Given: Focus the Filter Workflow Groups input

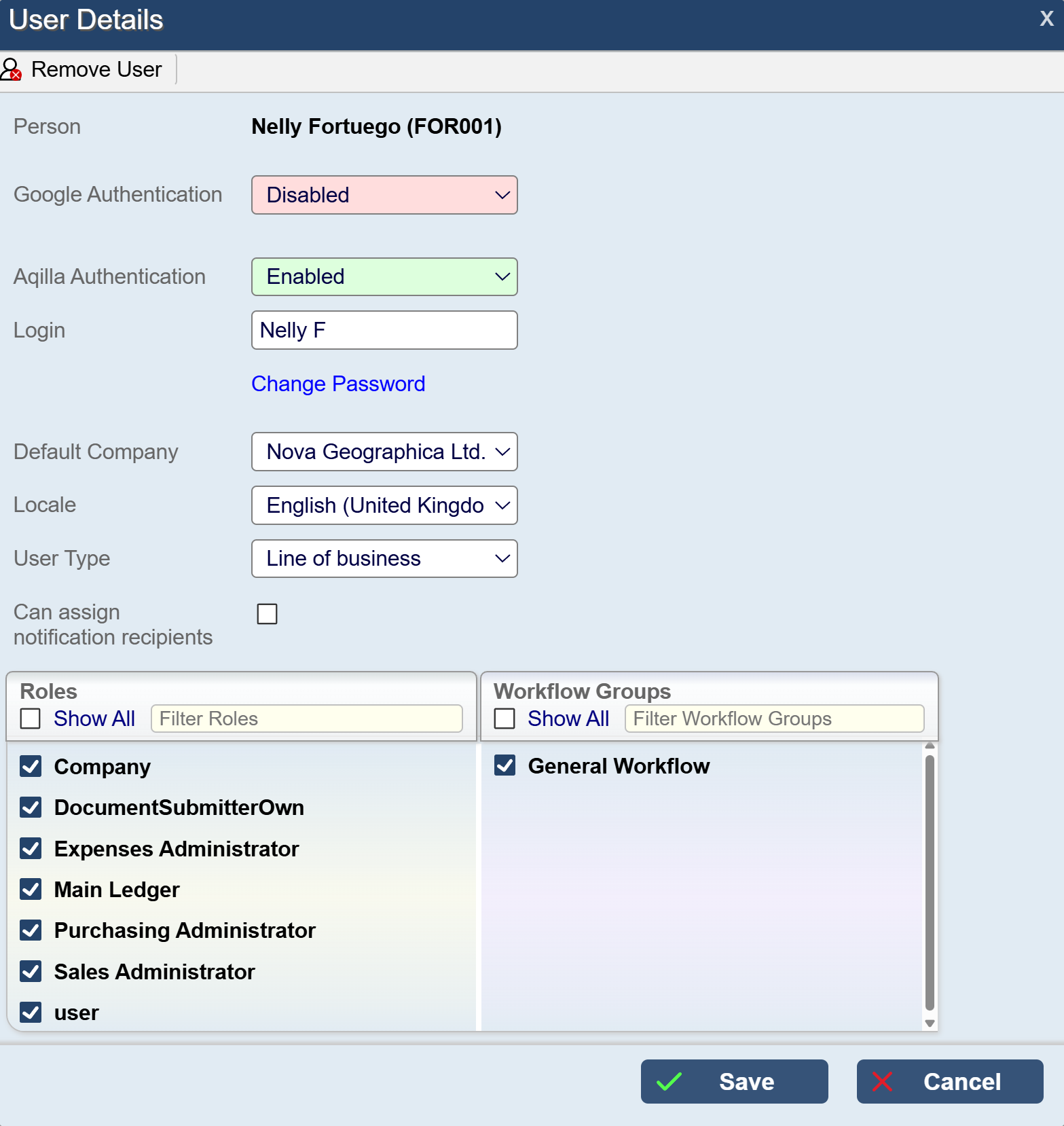Looking at the screenshot, I should coord(774,719).
